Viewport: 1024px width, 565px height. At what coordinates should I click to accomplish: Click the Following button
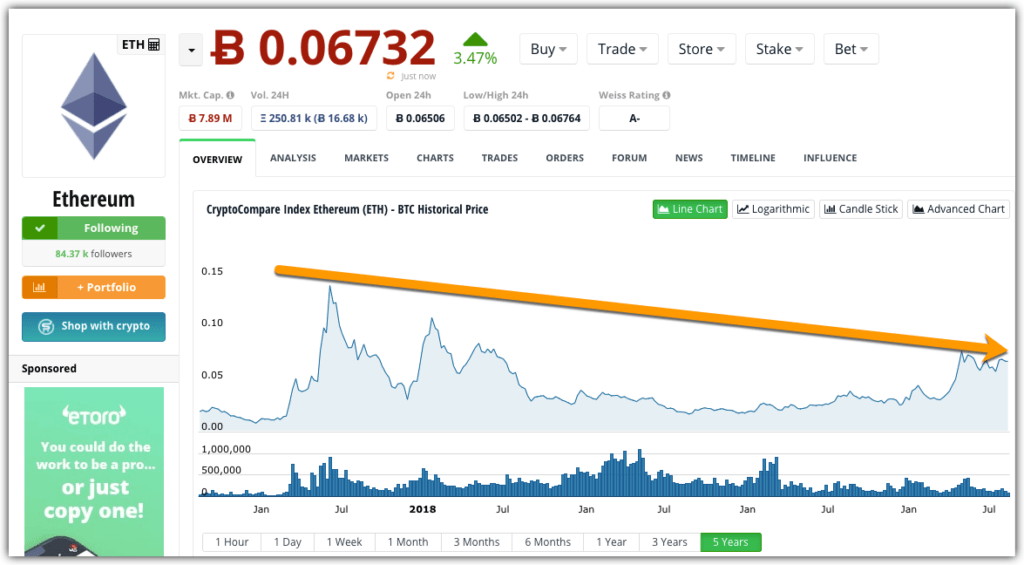93,228
